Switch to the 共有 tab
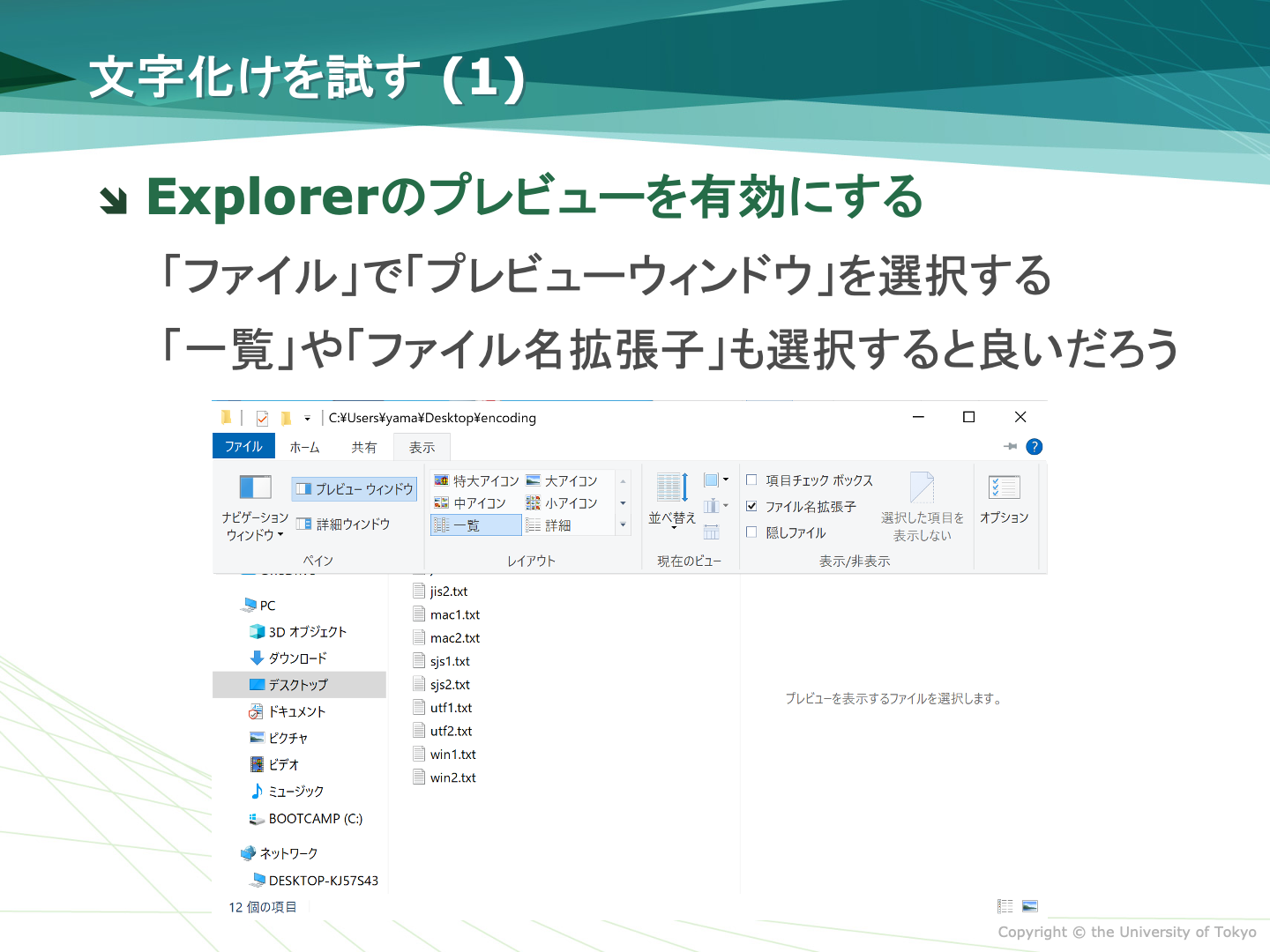This screenshot has height=952, width=1270. (364, 448)
